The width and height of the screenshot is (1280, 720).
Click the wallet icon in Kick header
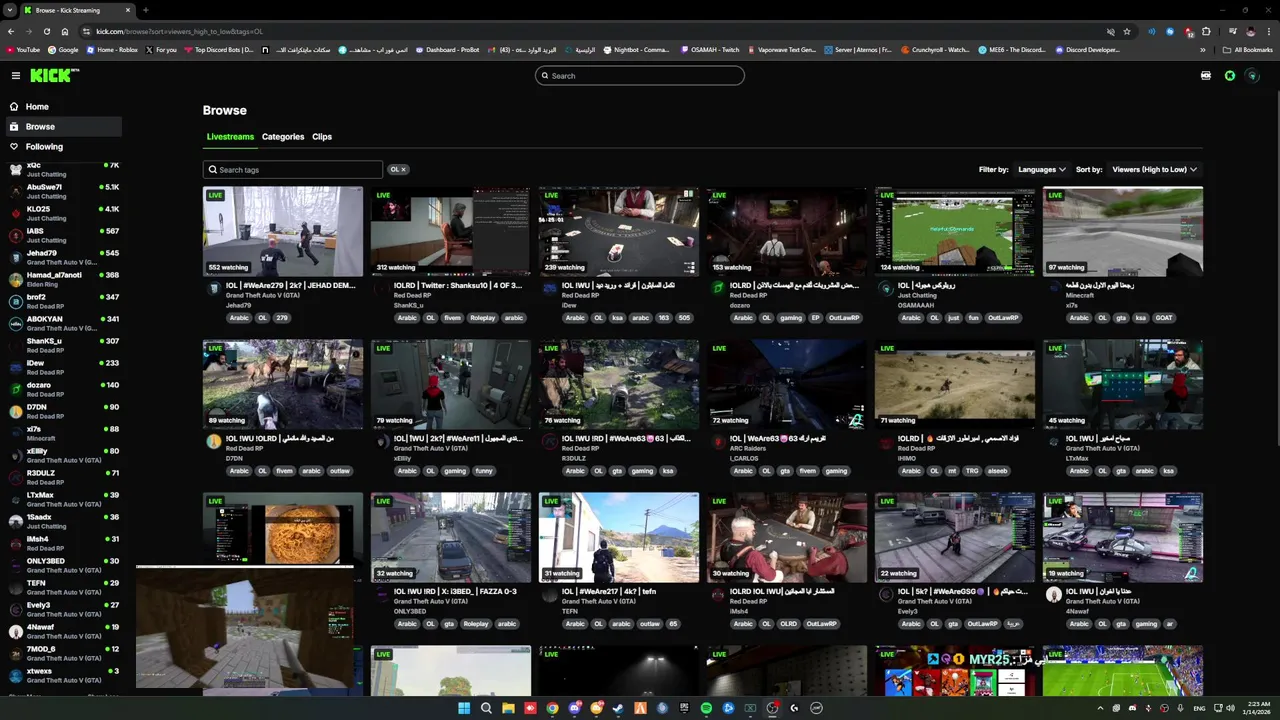pyautogui.click(x=1206, y=75)
